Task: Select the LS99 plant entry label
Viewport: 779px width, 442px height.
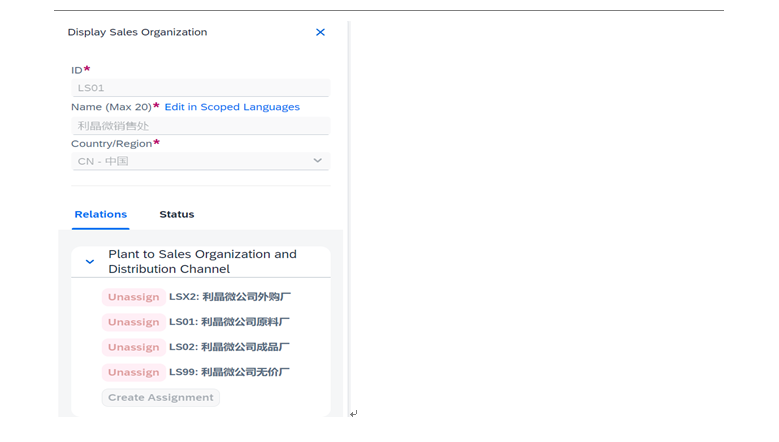Action: click(x=230, y=372)
